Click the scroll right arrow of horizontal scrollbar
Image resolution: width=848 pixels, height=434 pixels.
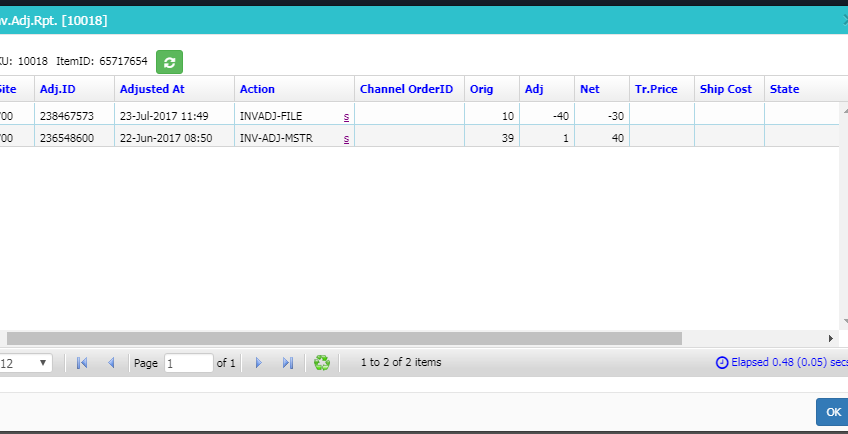point(831,338)
